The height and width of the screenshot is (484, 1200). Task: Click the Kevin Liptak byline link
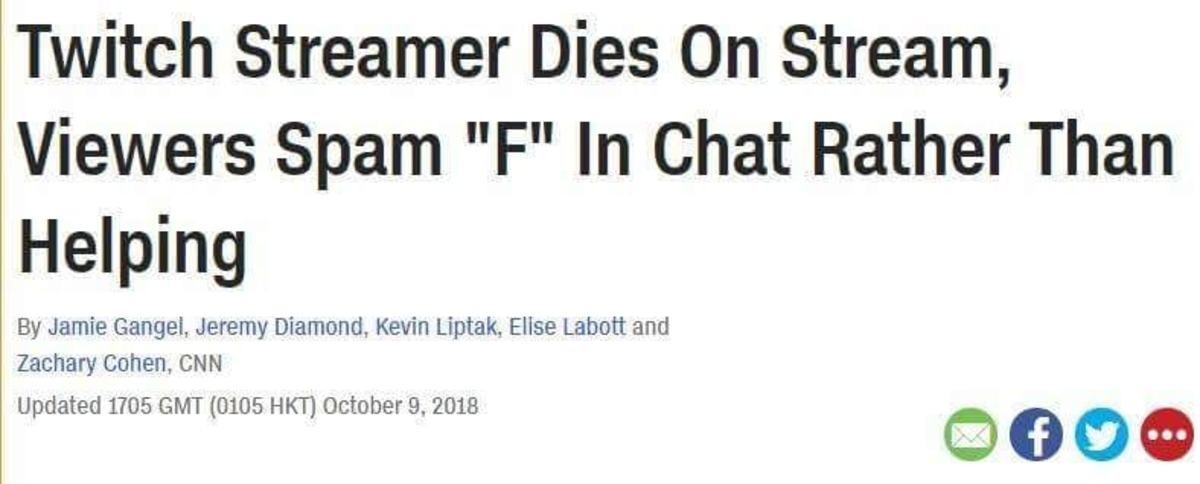435,327
